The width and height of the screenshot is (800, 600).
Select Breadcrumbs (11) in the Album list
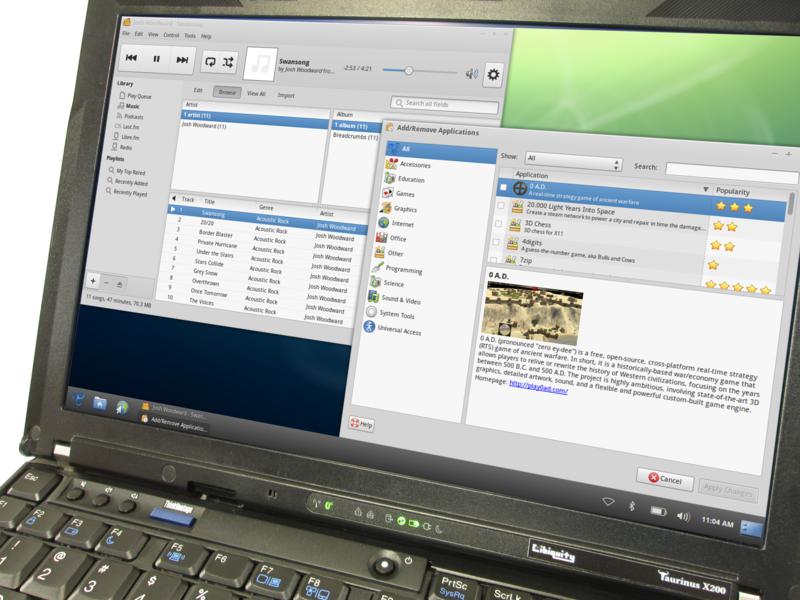point(357,136)
